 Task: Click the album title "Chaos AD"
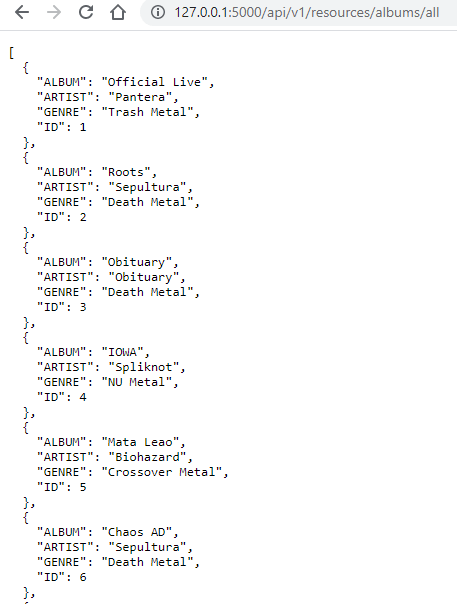(136, 532)
